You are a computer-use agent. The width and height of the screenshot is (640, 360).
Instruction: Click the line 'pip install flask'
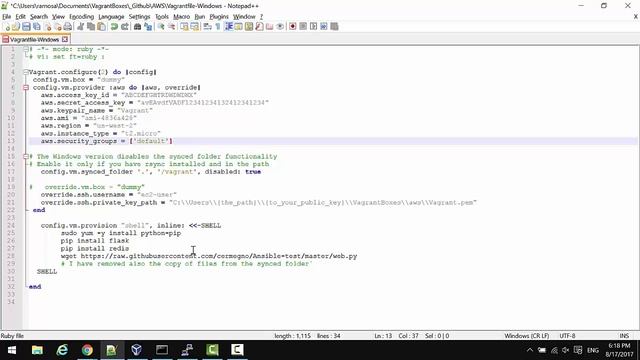point(95,241)
